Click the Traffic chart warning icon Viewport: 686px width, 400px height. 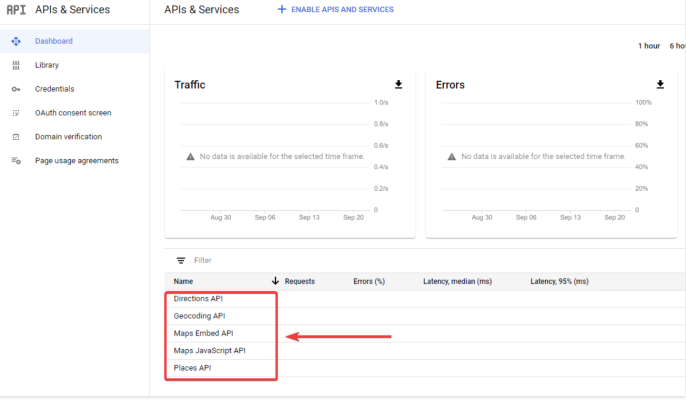pyautogui.click(x=190, y=157)
